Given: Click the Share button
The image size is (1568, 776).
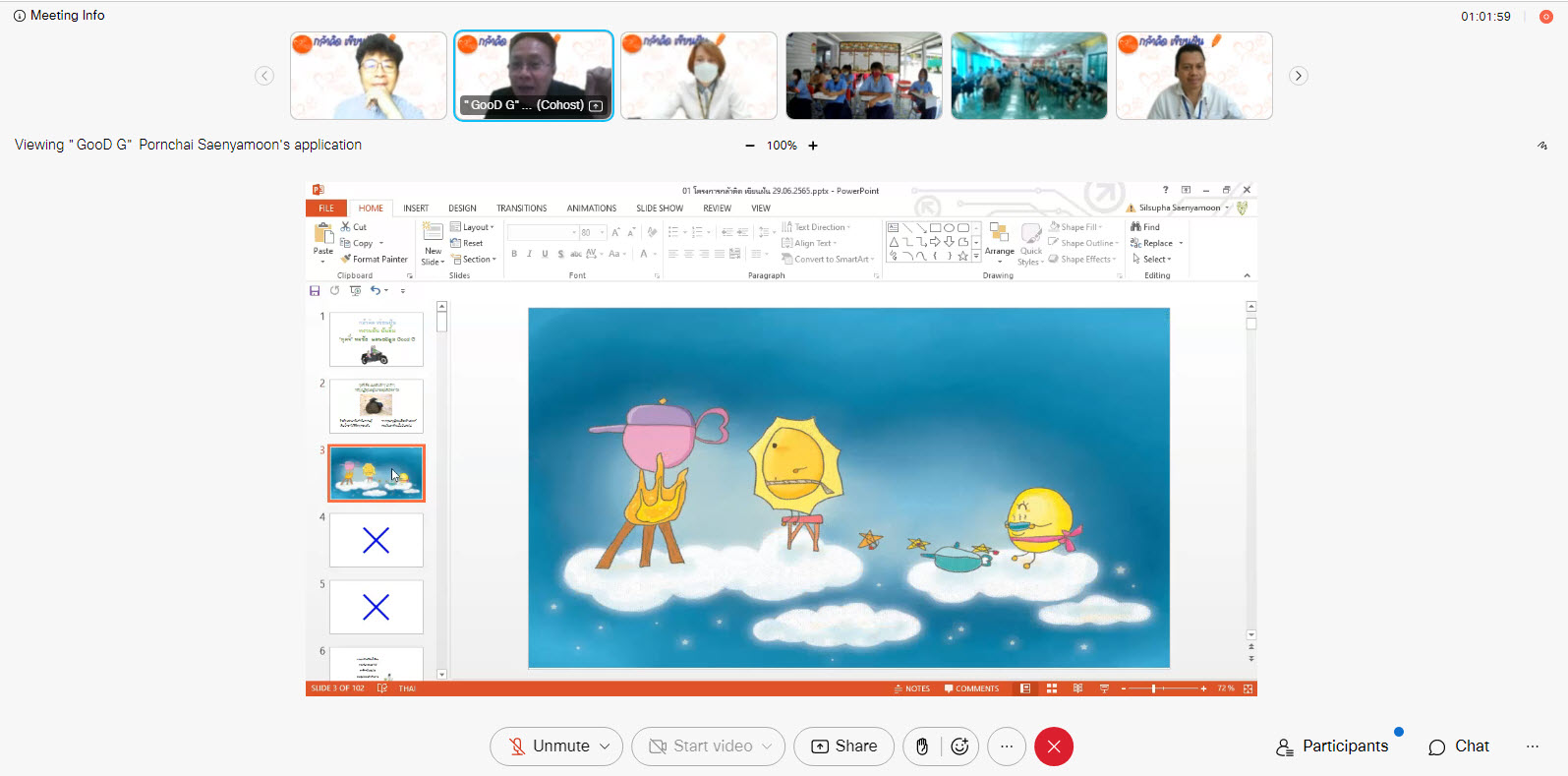Looking at the screenshot, I should point(843,746).
